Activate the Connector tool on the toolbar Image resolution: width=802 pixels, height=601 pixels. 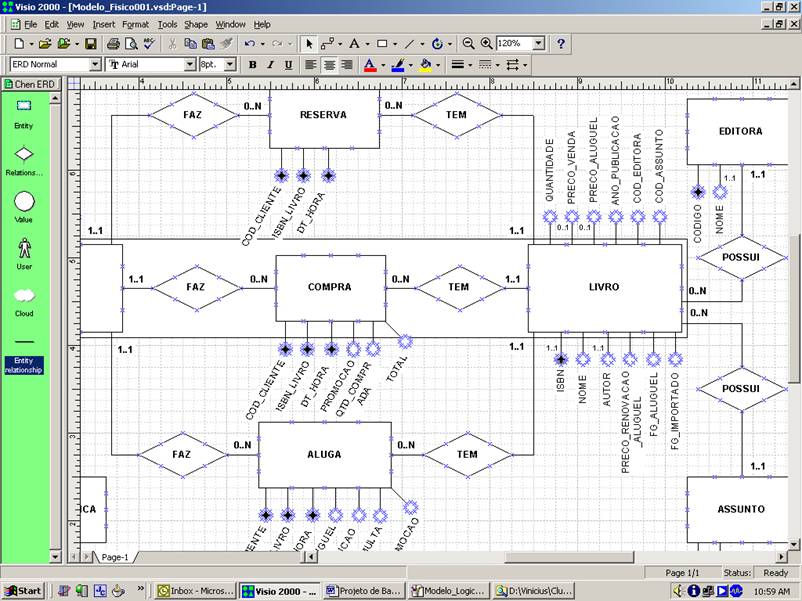(x=327, y=43)
